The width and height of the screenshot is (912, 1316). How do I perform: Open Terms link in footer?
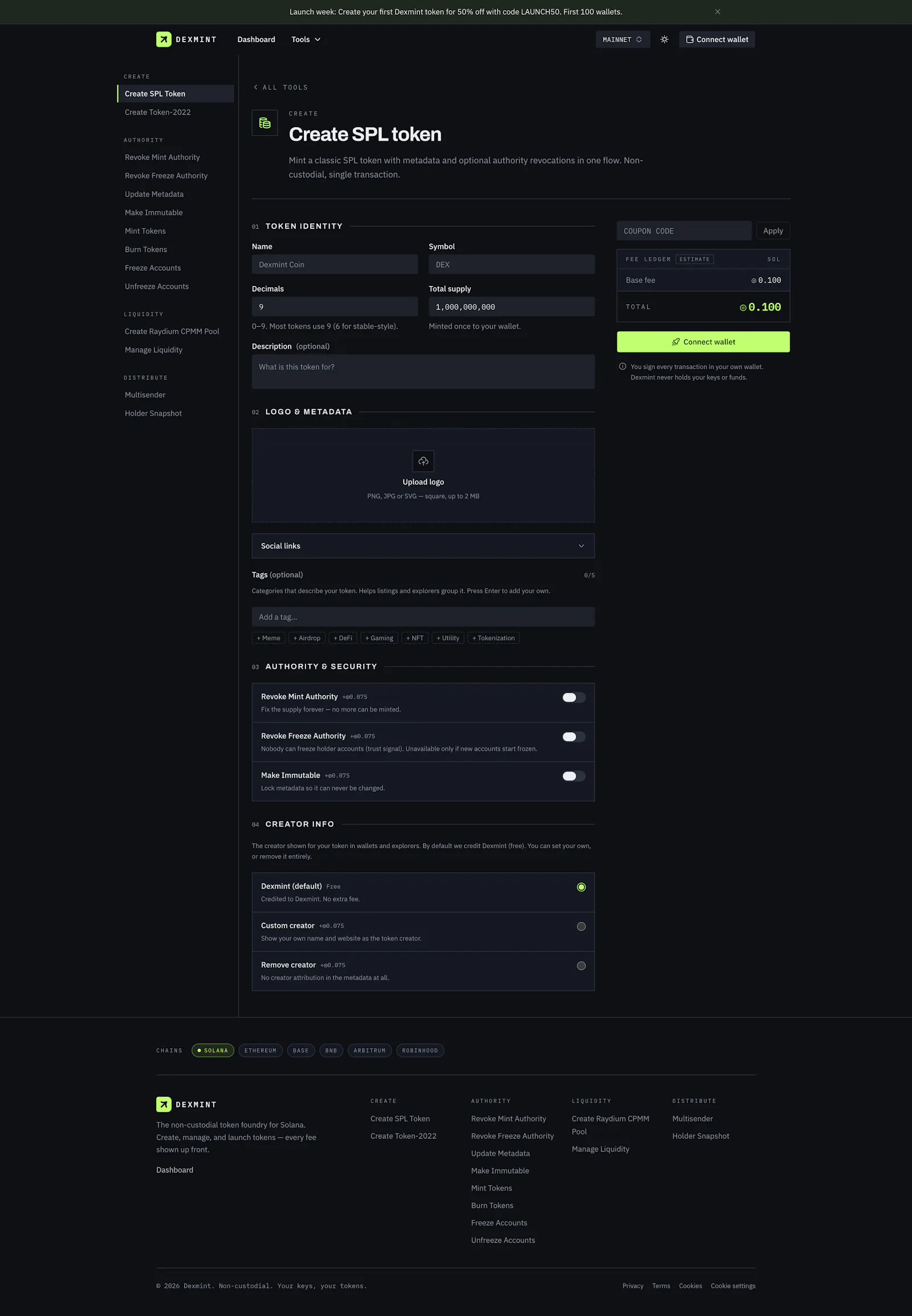coord(661,1286)
